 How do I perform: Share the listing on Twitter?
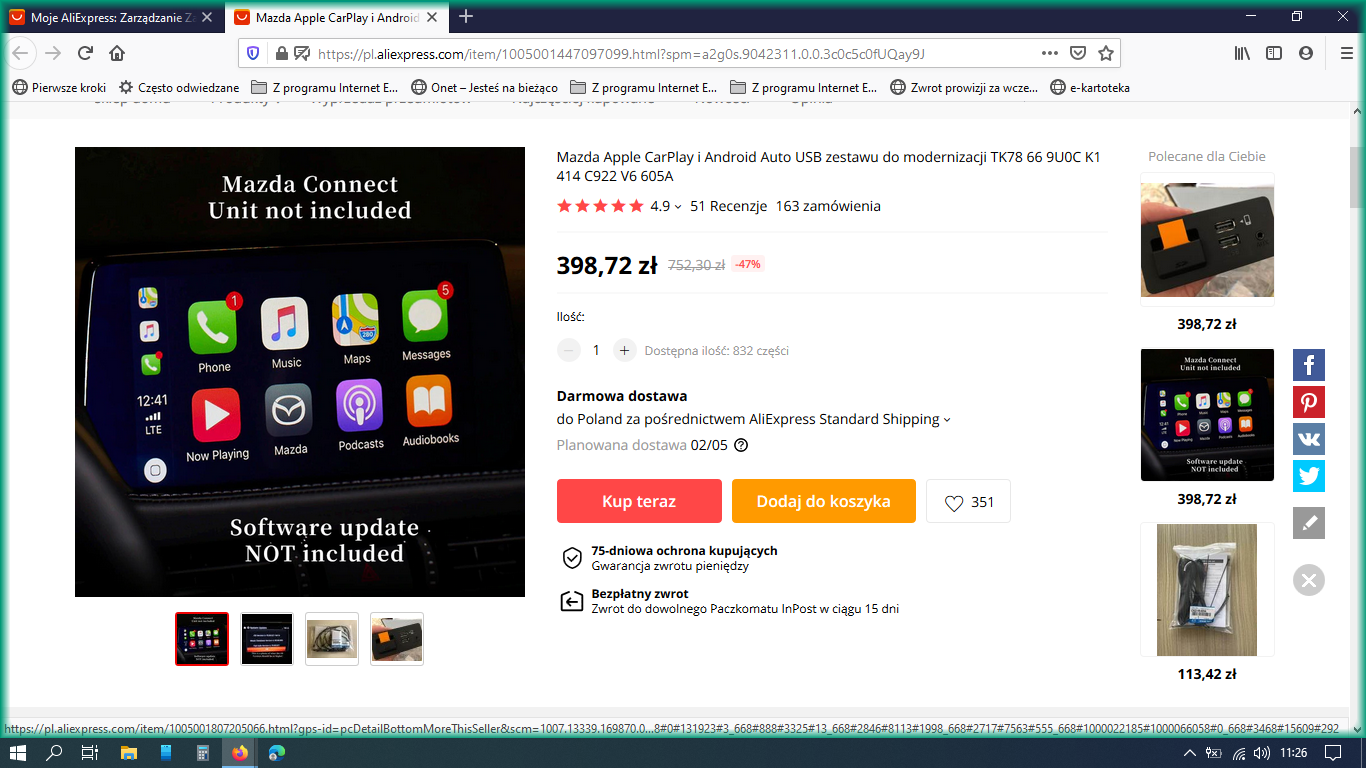pos(1308,475)
